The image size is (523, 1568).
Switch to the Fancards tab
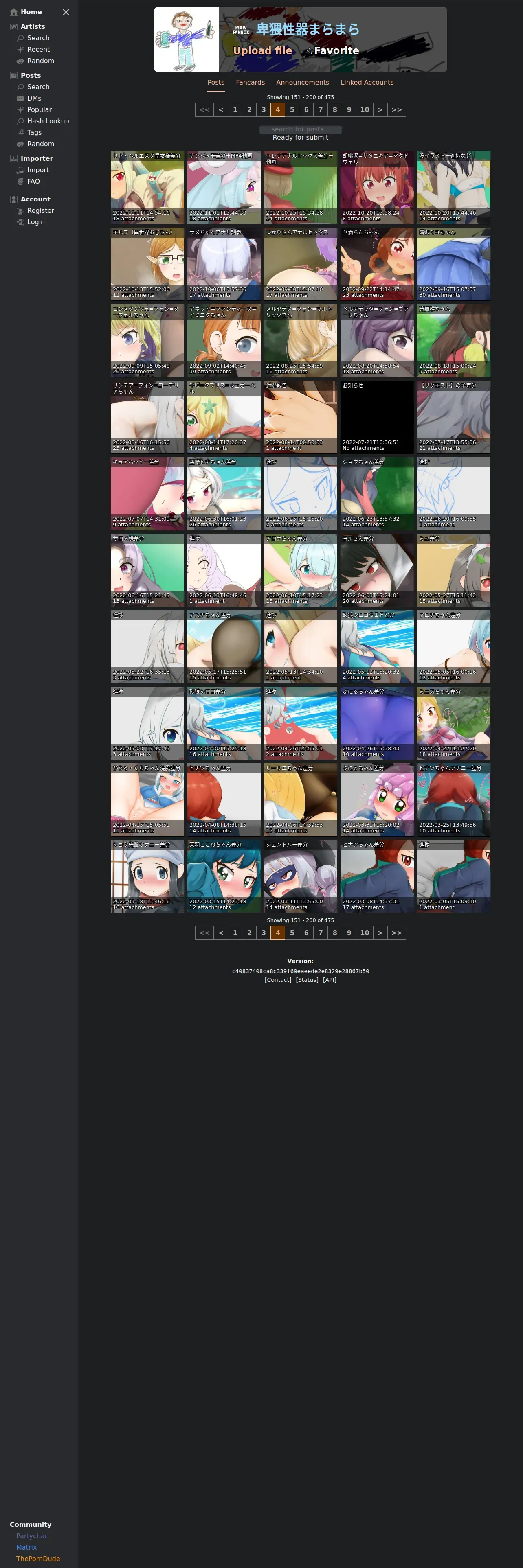(250, 83)
